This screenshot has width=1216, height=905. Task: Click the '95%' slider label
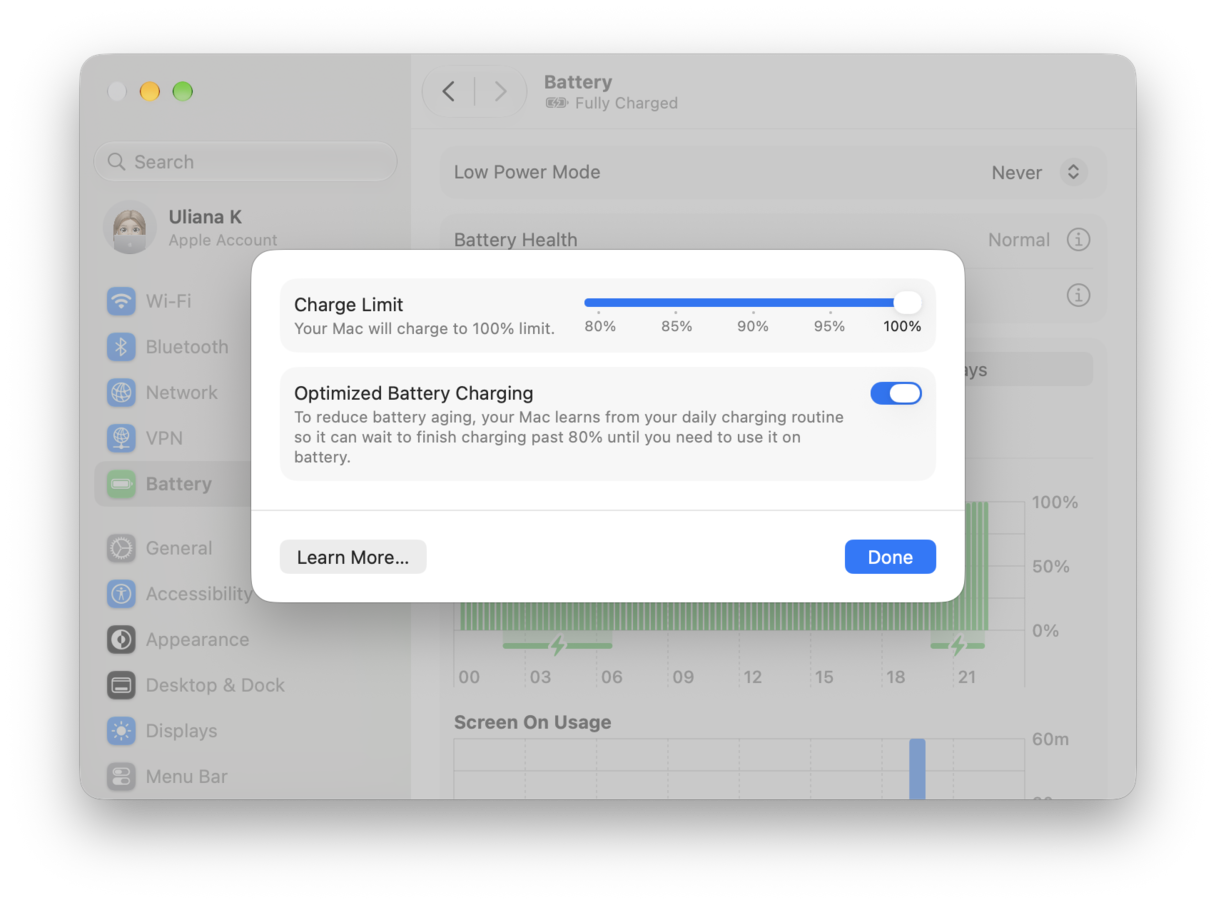pyautogui.click(x=829, y=327)
